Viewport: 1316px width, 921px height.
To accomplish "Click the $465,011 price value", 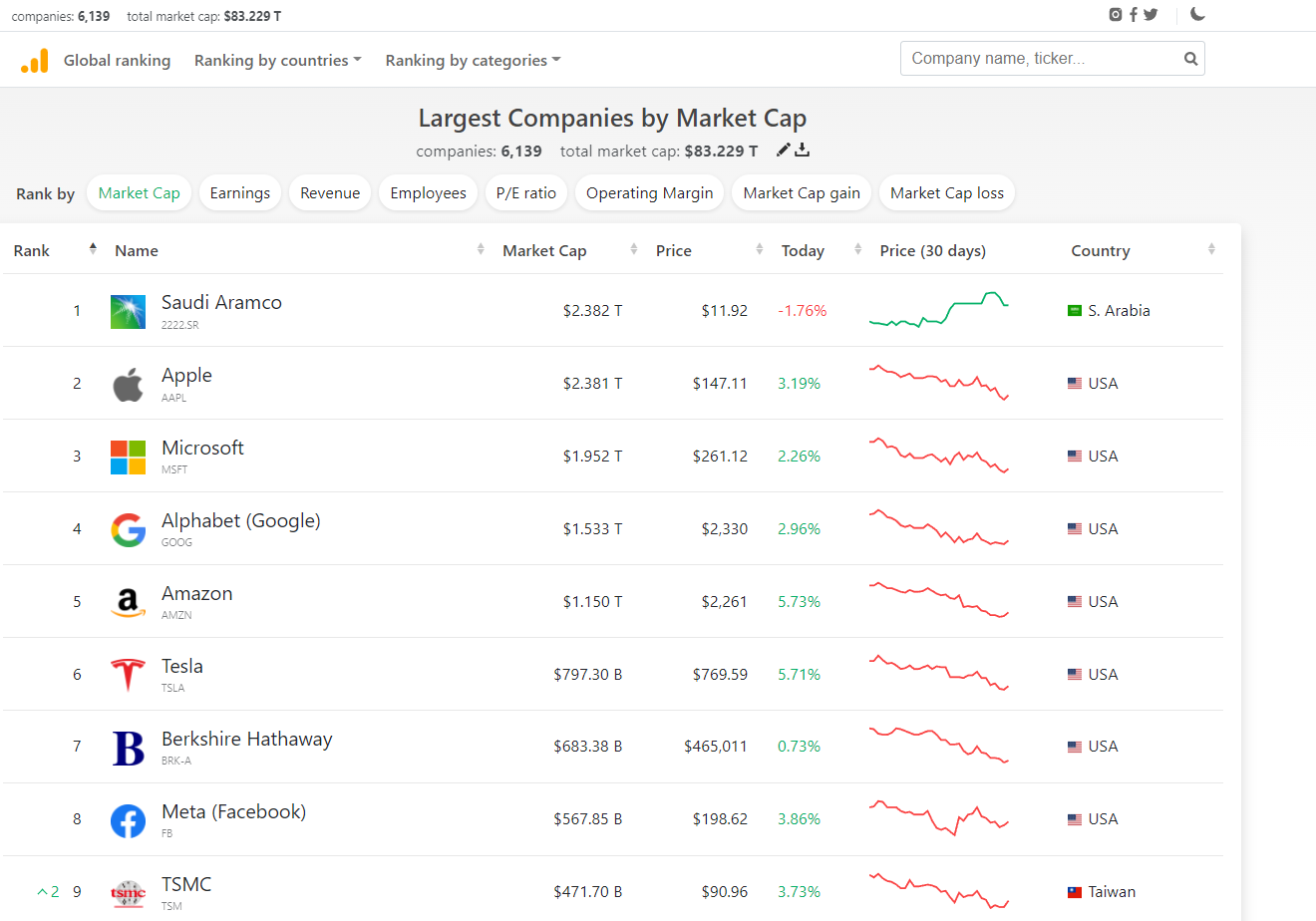I will coord(716,747).
